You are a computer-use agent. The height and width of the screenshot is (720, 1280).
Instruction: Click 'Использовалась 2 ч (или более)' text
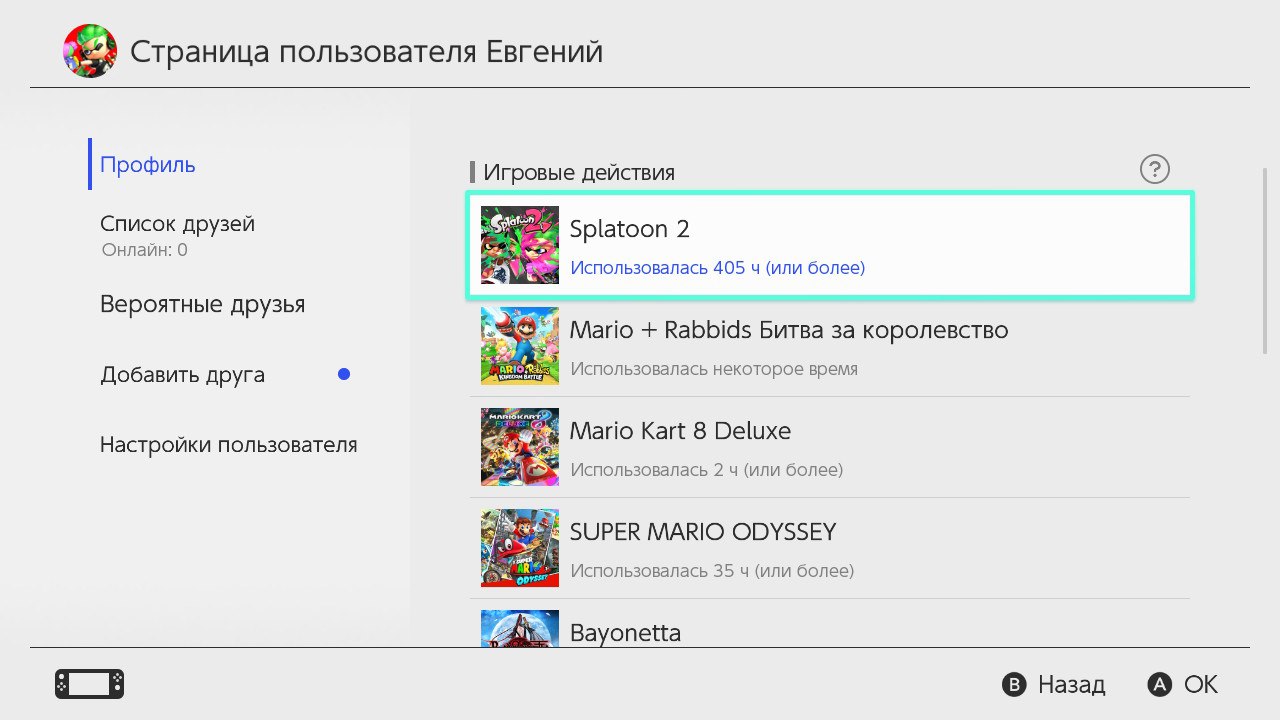coord(706,470)
